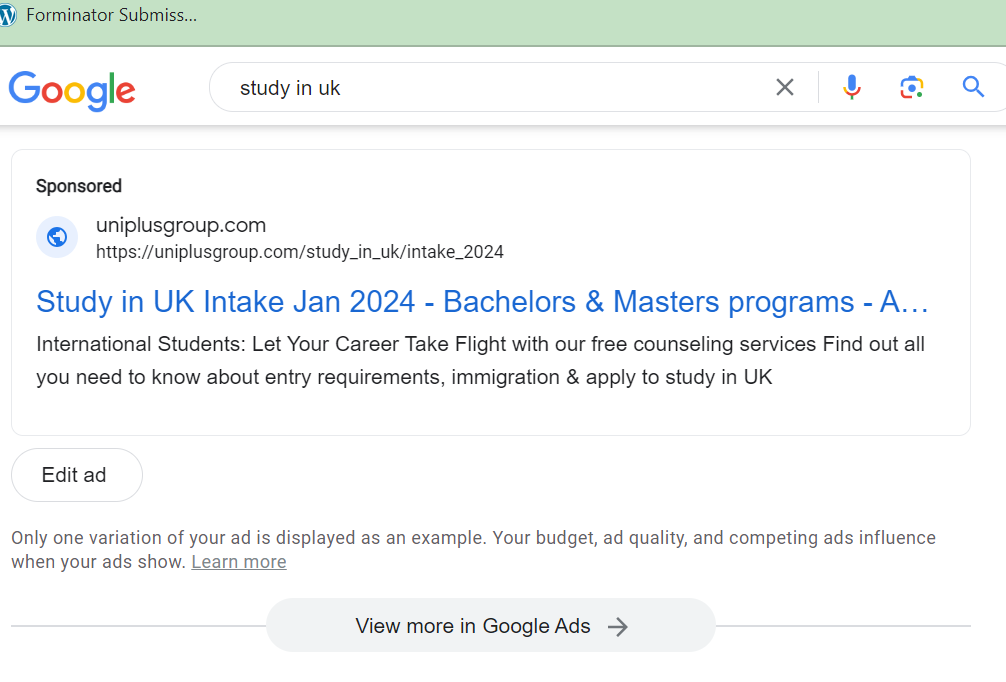Click the arrow icon after 'Google Ads'

tap(618, 627)
